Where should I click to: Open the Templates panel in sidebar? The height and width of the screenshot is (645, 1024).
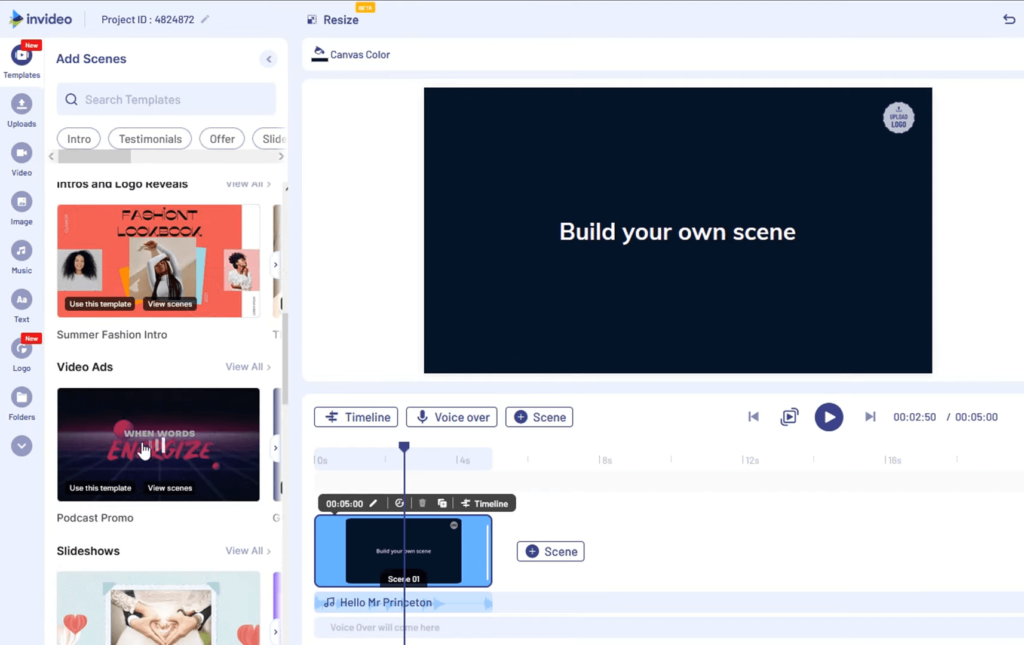point(22,61)
